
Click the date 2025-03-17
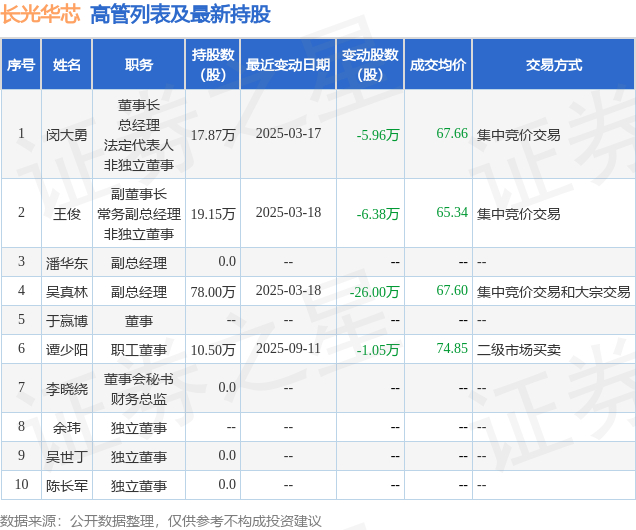coord(288,133)
